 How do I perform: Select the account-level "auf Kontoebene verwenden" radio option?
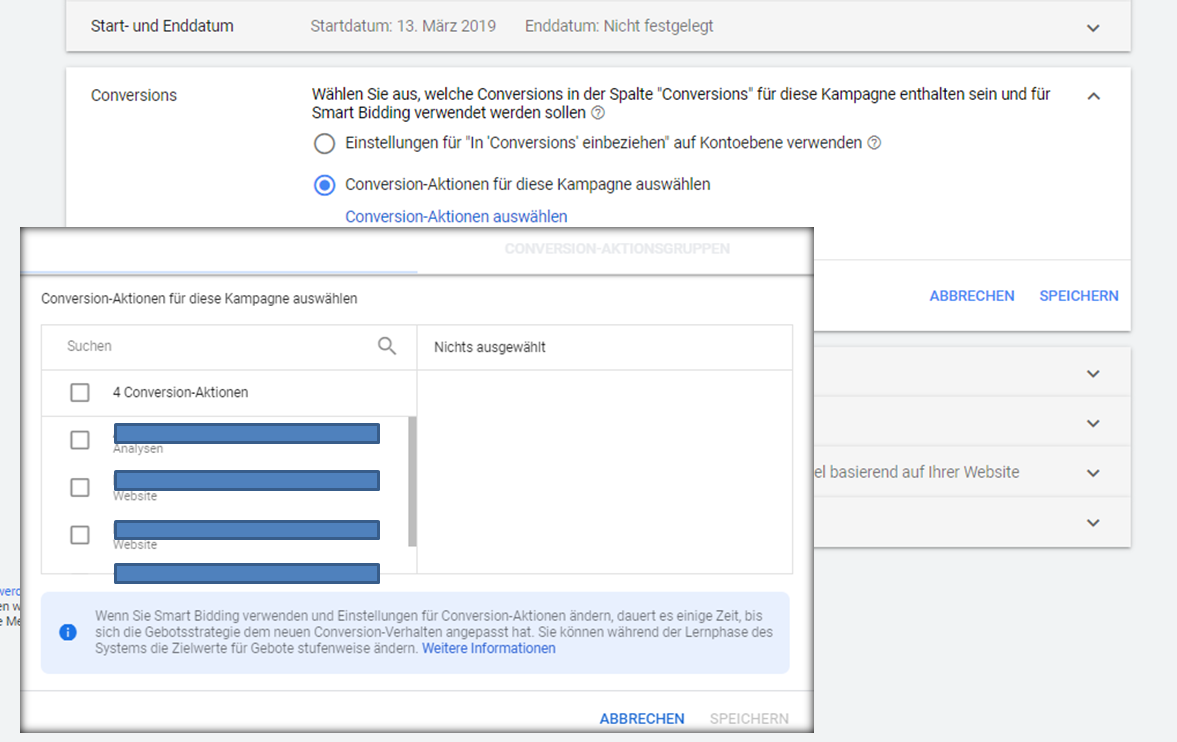point(324,144)
